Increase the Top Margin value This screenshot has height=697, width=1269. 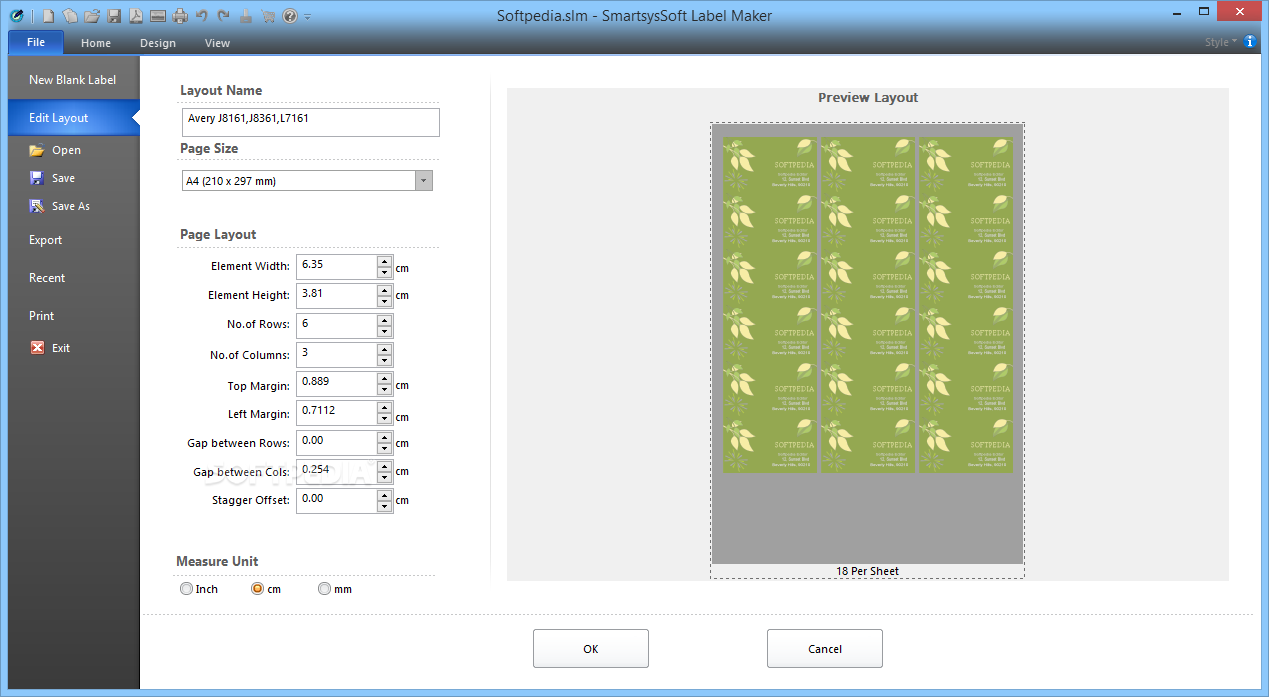(384, 379)
